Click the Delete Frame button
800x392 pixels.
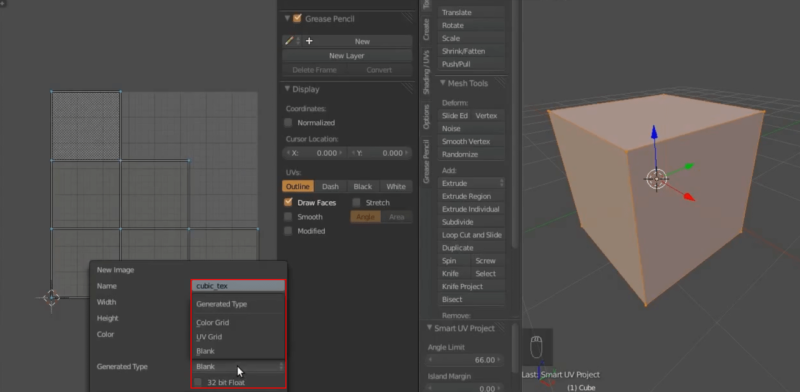pos(314,70)
